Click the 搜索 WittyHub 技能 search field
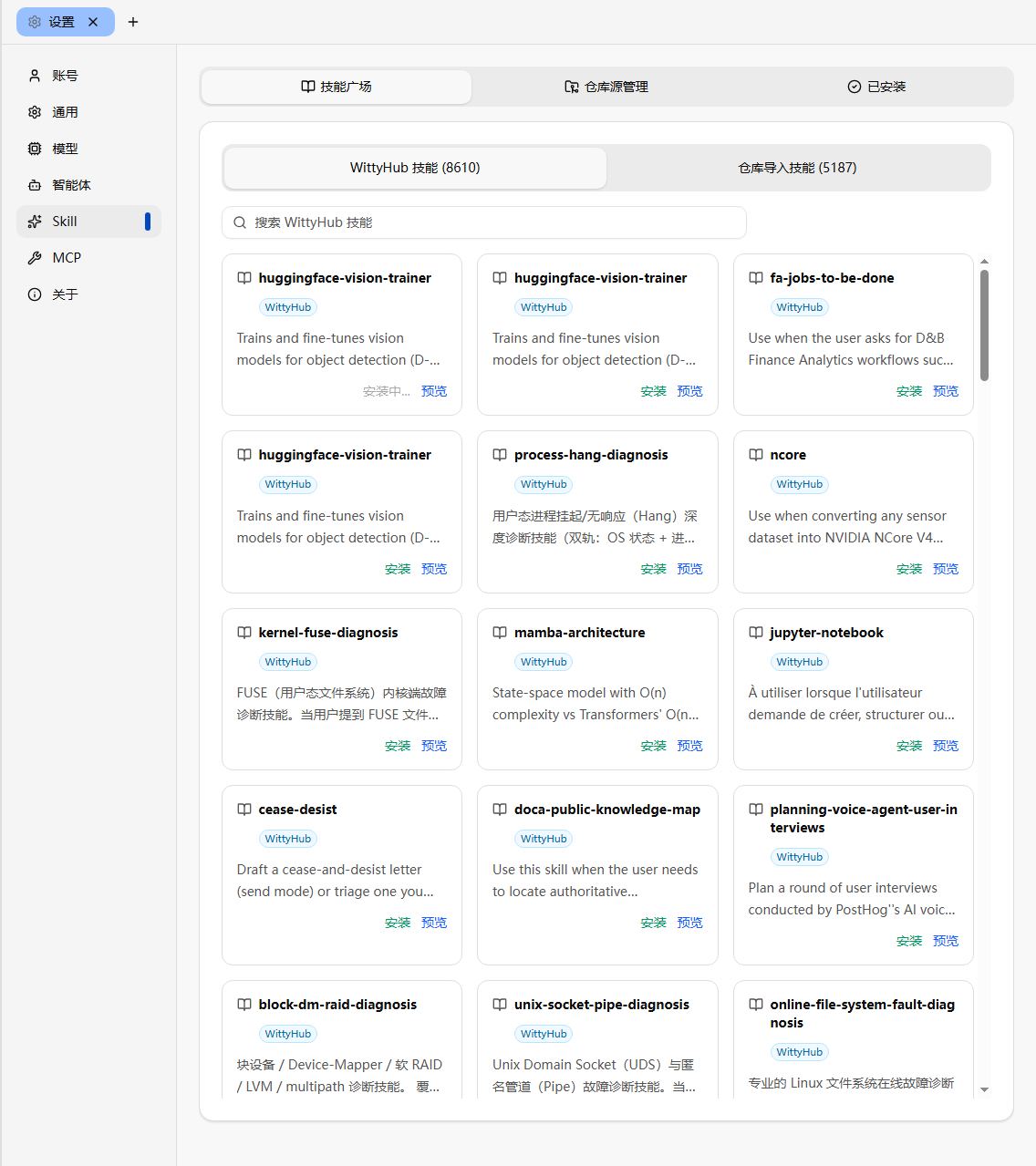Image resolution: width=1036 pixels, height=1166 pixels. (x=484, y=222)
